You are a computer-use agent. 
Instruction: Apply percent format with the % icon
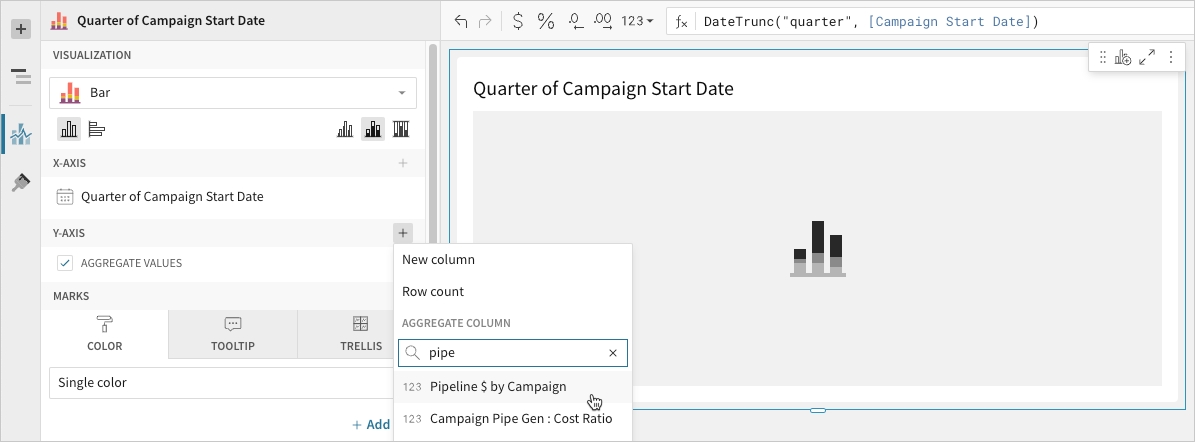pyautogui.click(x=546, y=21)
